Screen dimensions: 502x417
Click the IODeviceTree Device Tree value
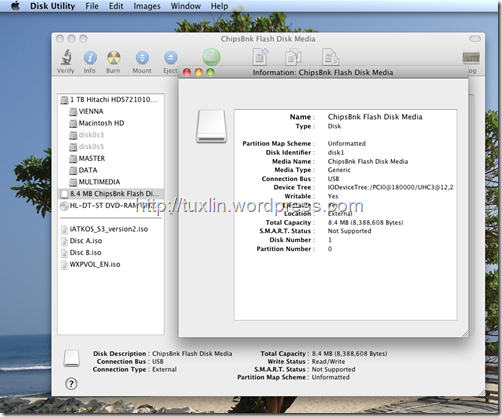tap(390, 187)
